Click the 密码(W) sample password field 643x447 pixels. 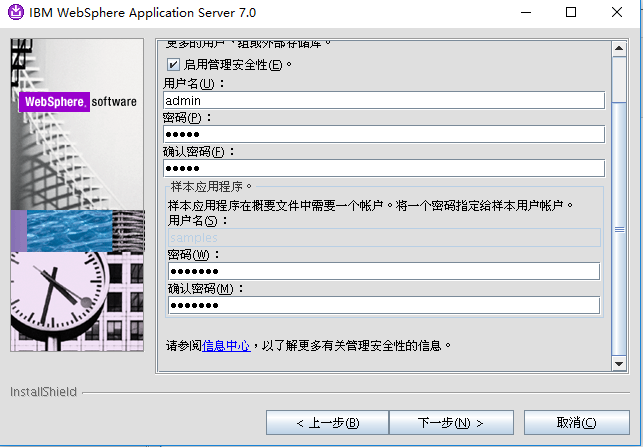click(x=384, y=271)
